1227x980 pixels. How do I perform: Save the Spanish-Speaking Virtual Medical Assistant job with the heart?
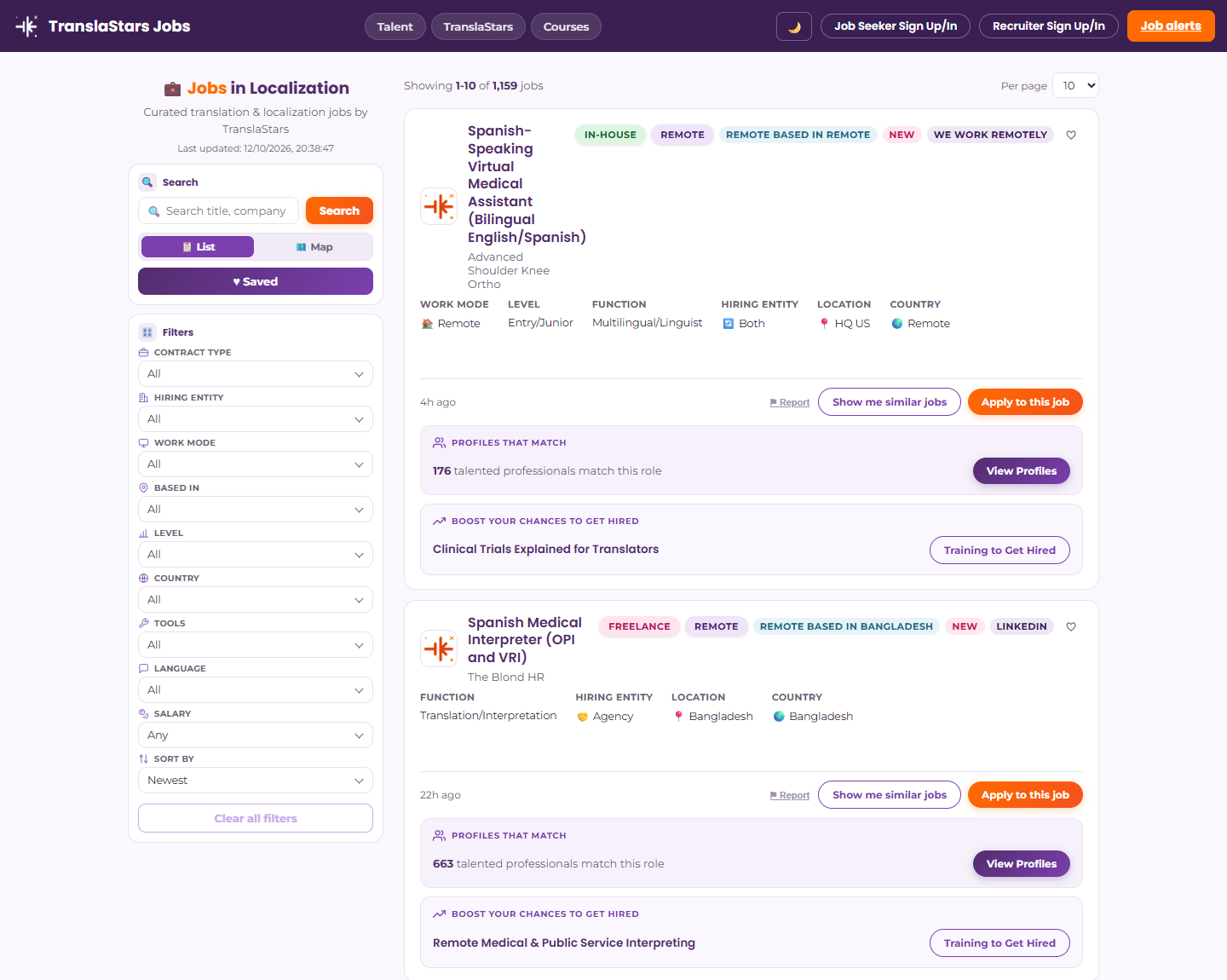pos(1071,135)
